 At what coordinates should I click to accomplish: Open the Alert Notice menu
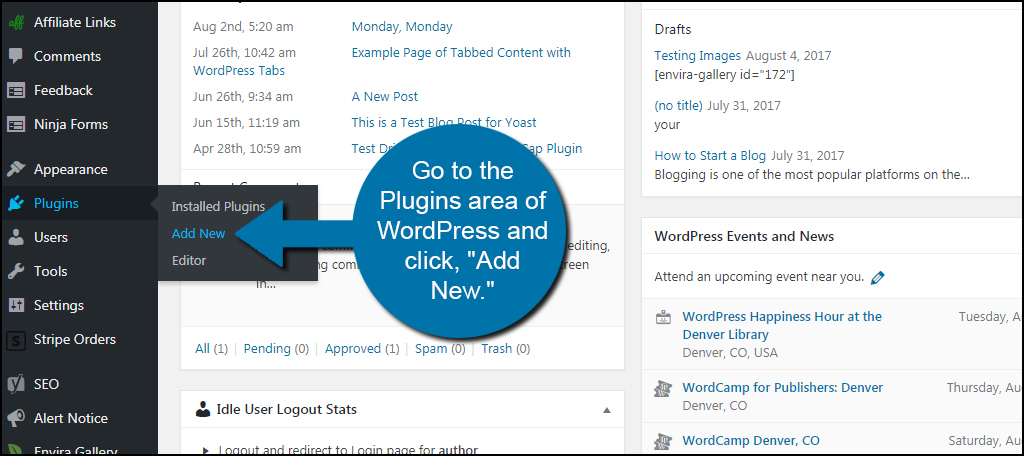tap(71, 418)
